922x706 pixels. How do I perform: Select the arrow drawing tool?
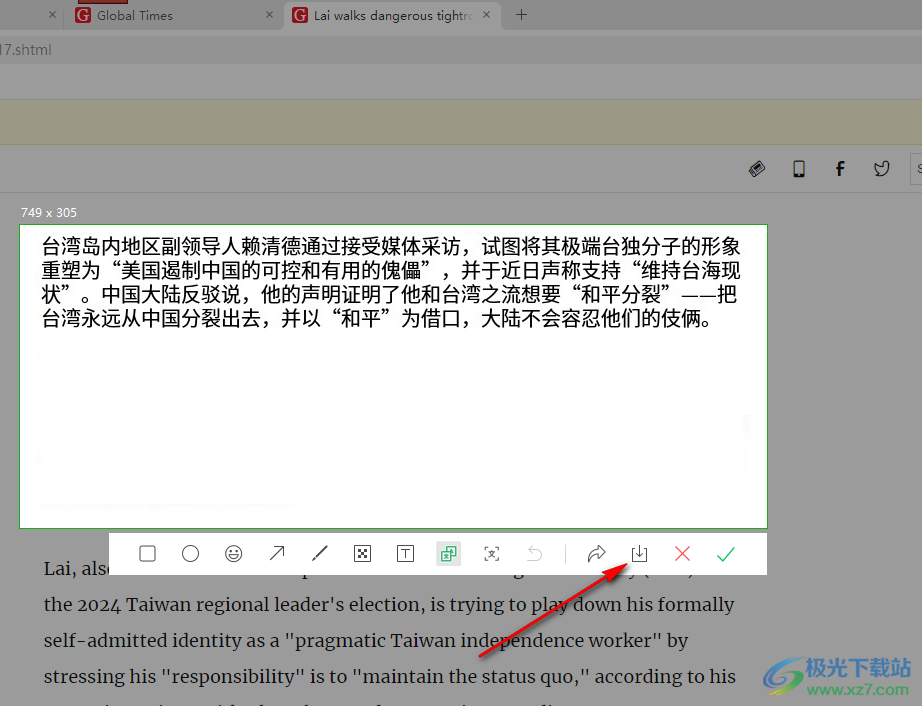[276, 553]
